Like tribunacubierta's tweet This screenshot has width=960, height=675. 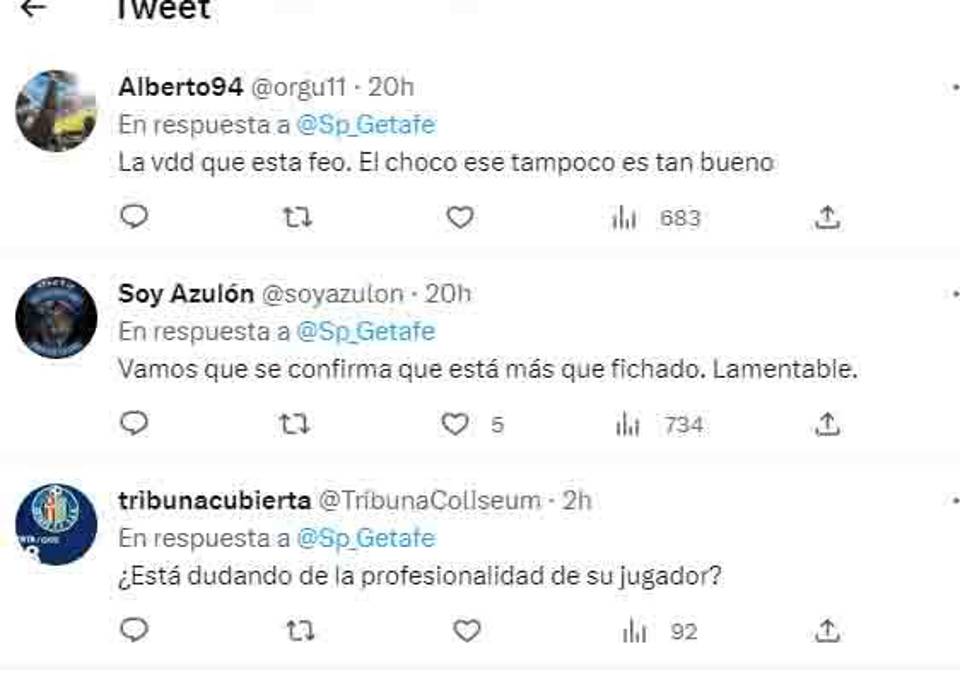[466, 631]
